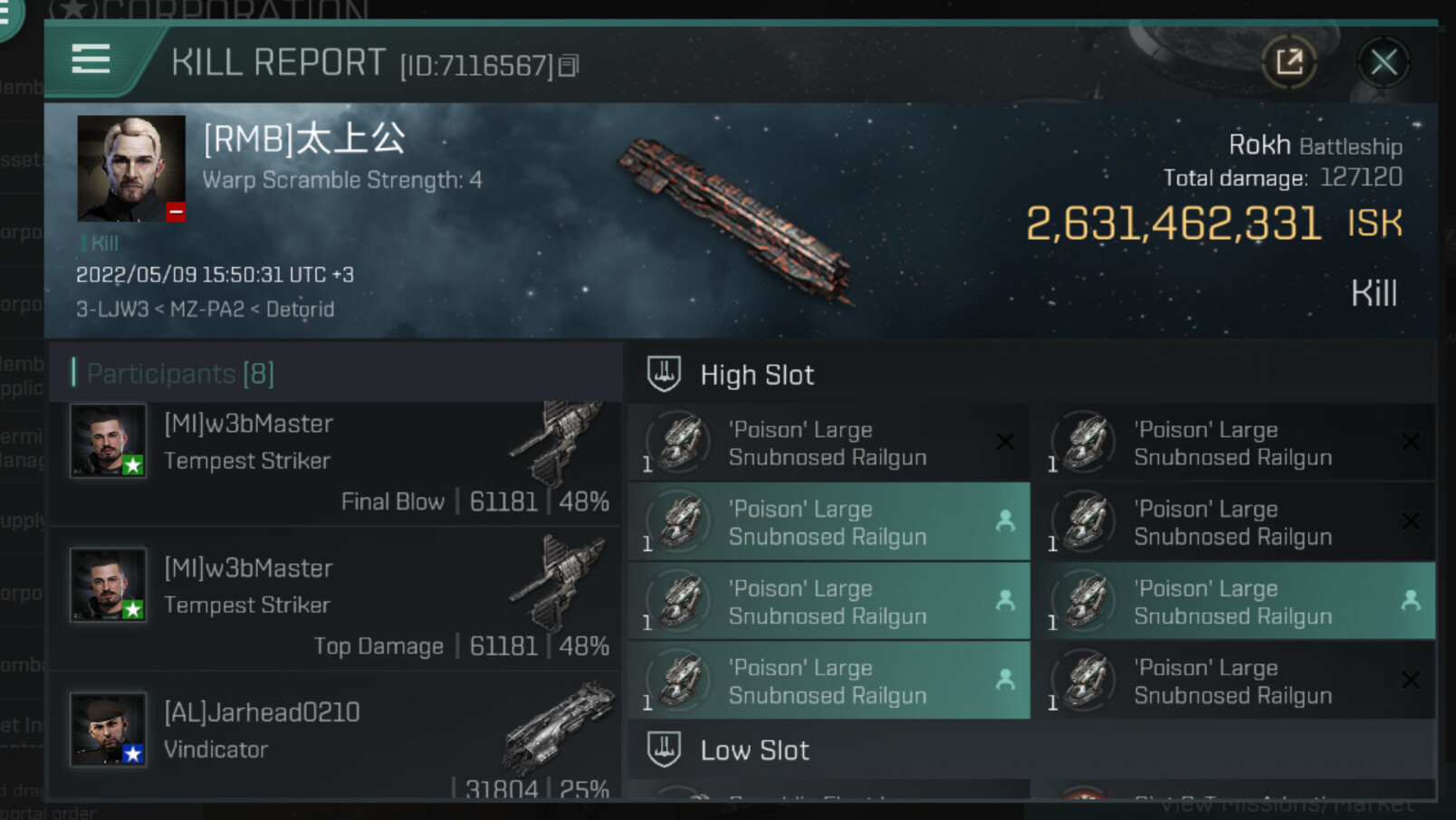The width and height of the screenshot is (1456, 820).
Task: Open the hamburger menu in Kill Report
Action: tap(91, 60)
